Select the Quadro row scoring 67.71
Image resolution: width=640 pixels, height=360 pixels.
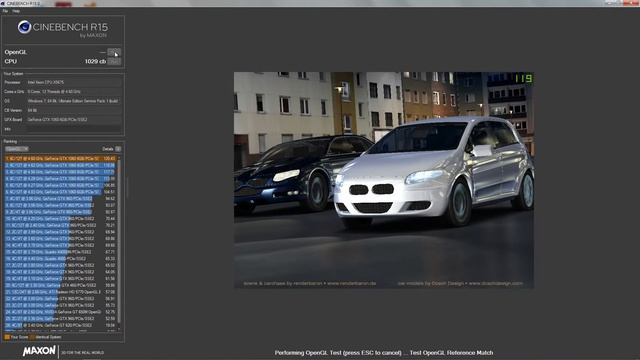tap(61, 252)
